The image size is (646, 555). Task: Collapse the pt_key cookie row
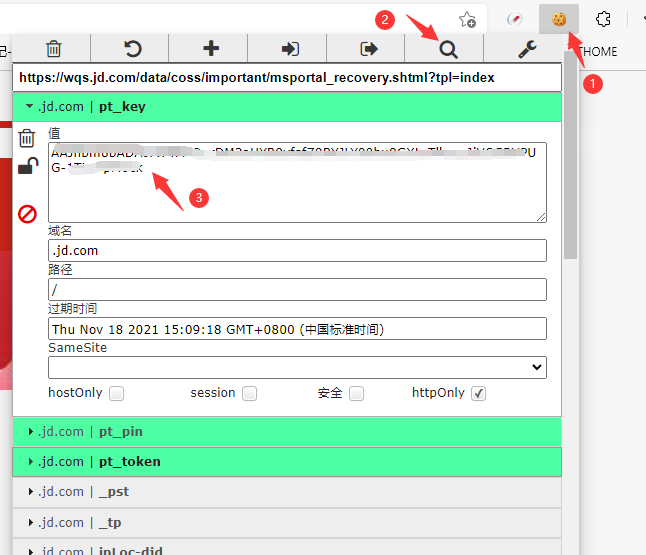pos(287,107)
